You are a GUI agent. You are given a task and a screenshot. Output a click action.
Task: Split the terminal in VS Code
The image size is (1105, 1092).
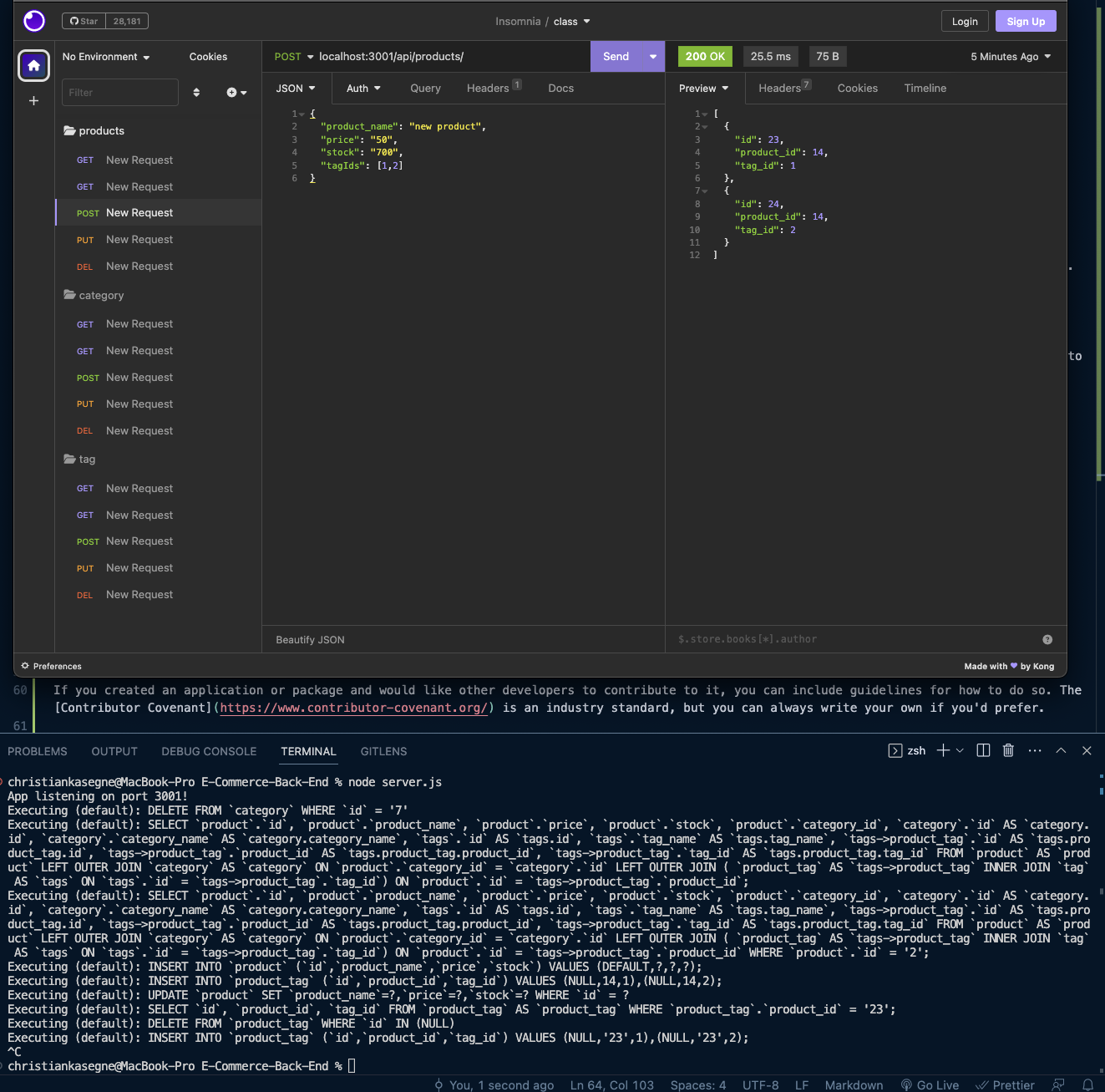coord(983,750)
